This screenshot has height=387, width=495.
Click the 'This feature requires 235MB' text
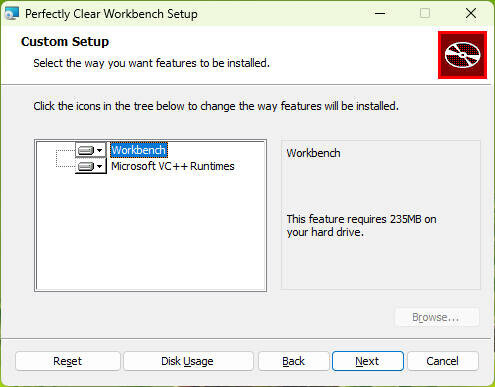click(362, 226)
